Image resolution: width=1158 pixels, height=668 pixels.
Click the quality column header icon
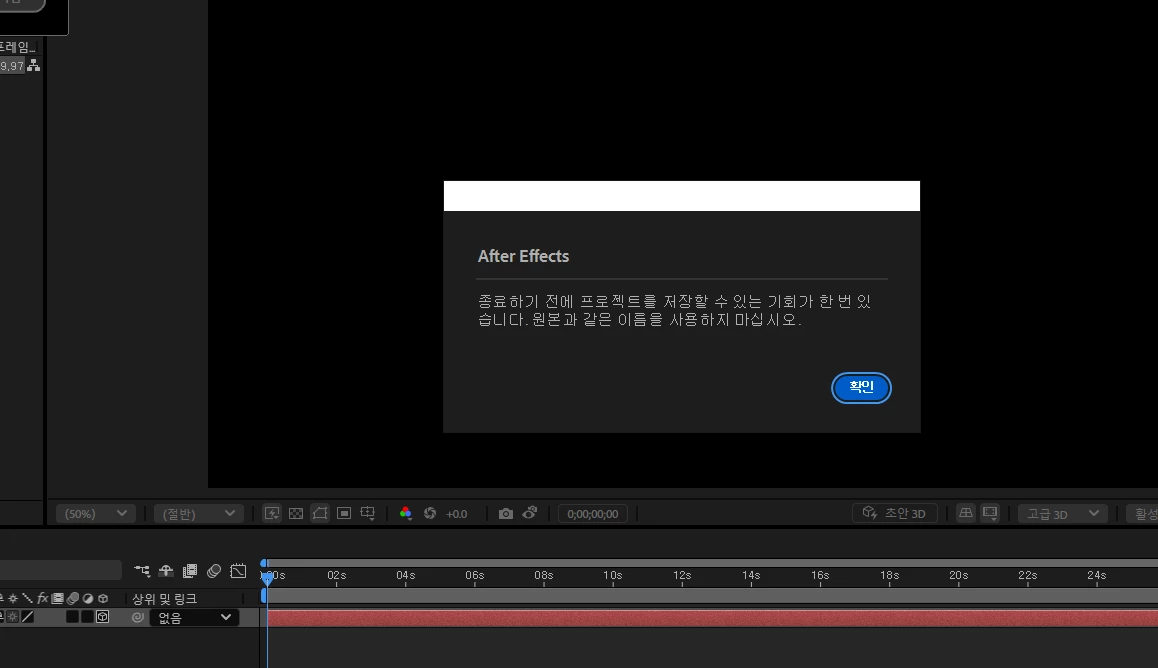[27, 599]
